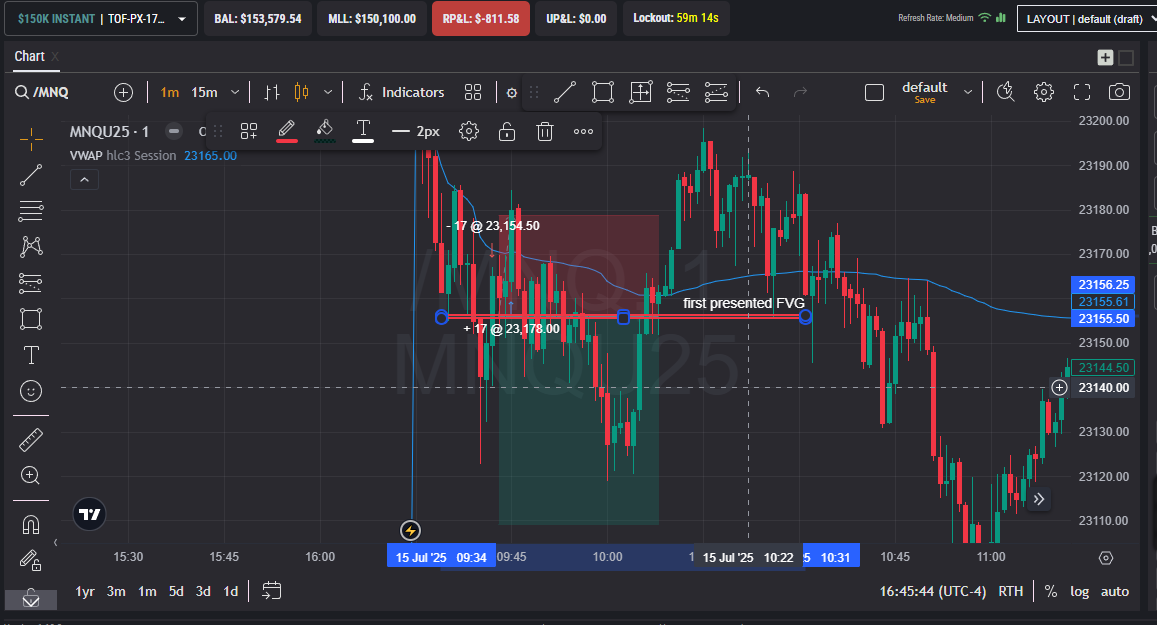The image size is (1157, 625).
Task: Open the LAYOUT default (draft) dropdown
Action: click(x=1087, y=19)
